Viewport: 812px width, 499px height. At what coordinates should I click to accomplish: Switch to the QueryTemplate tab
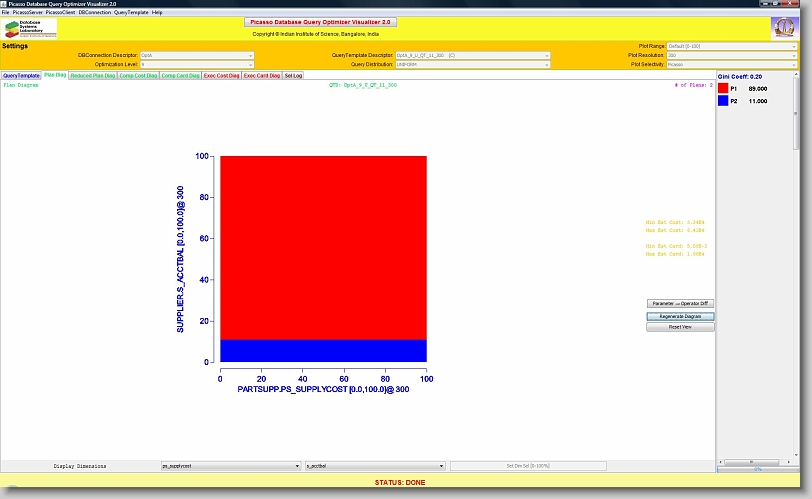click(21, 76)
